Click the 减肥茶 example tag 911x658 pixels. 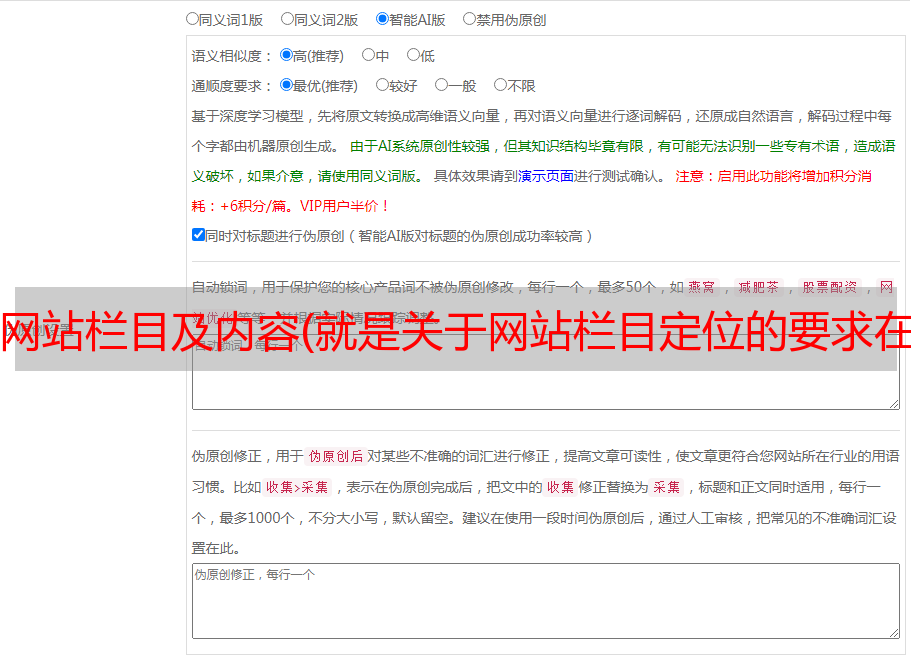[758, 287]
